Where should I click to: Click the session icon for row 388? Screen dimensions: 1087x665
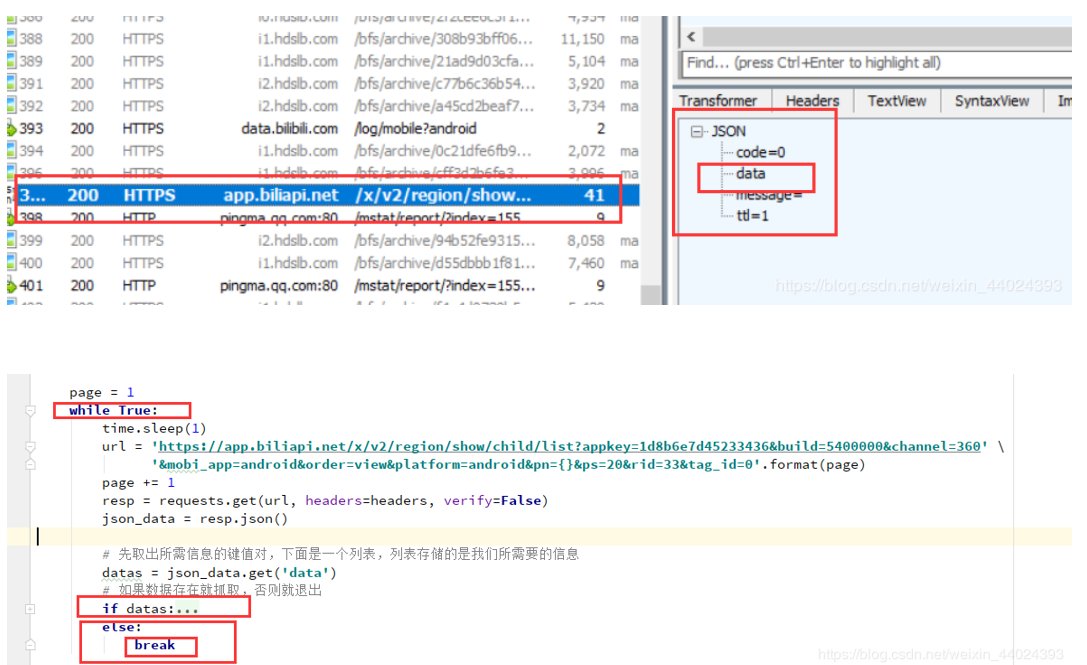[11, 39]
